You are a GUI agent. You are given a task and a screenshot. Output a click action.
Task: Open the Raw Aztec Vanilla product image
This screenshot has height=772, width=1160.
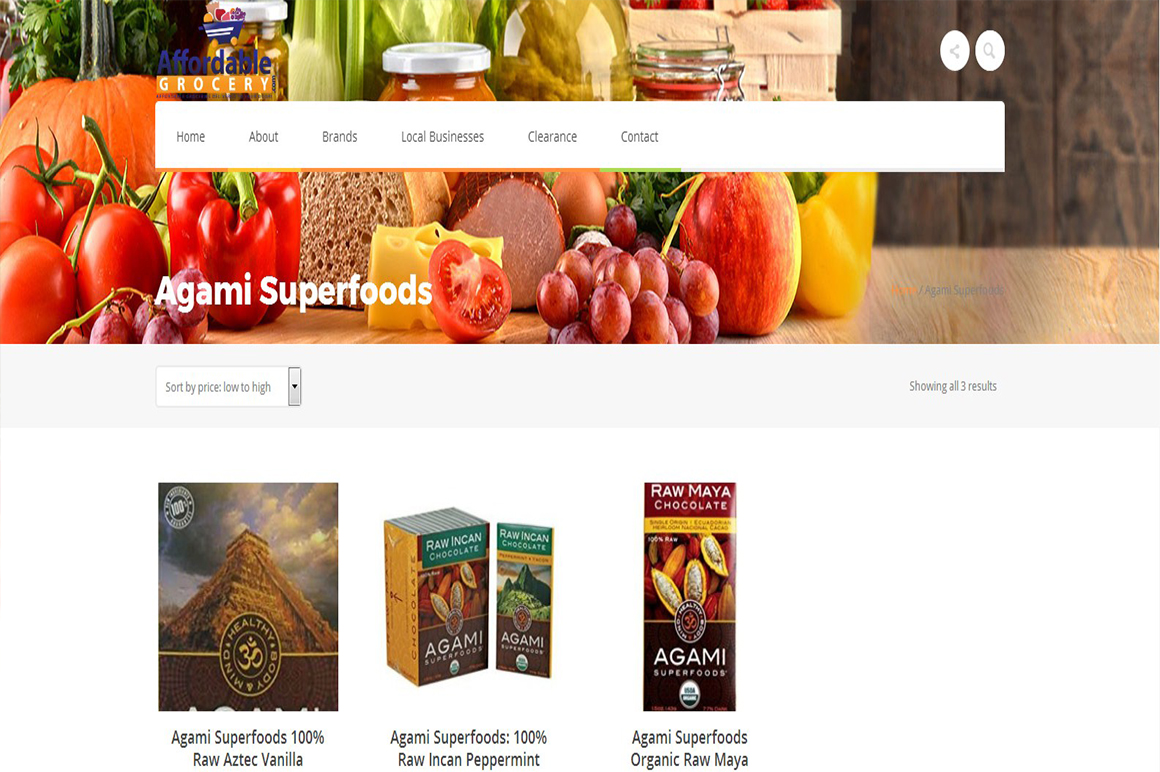tap(248, 597)
